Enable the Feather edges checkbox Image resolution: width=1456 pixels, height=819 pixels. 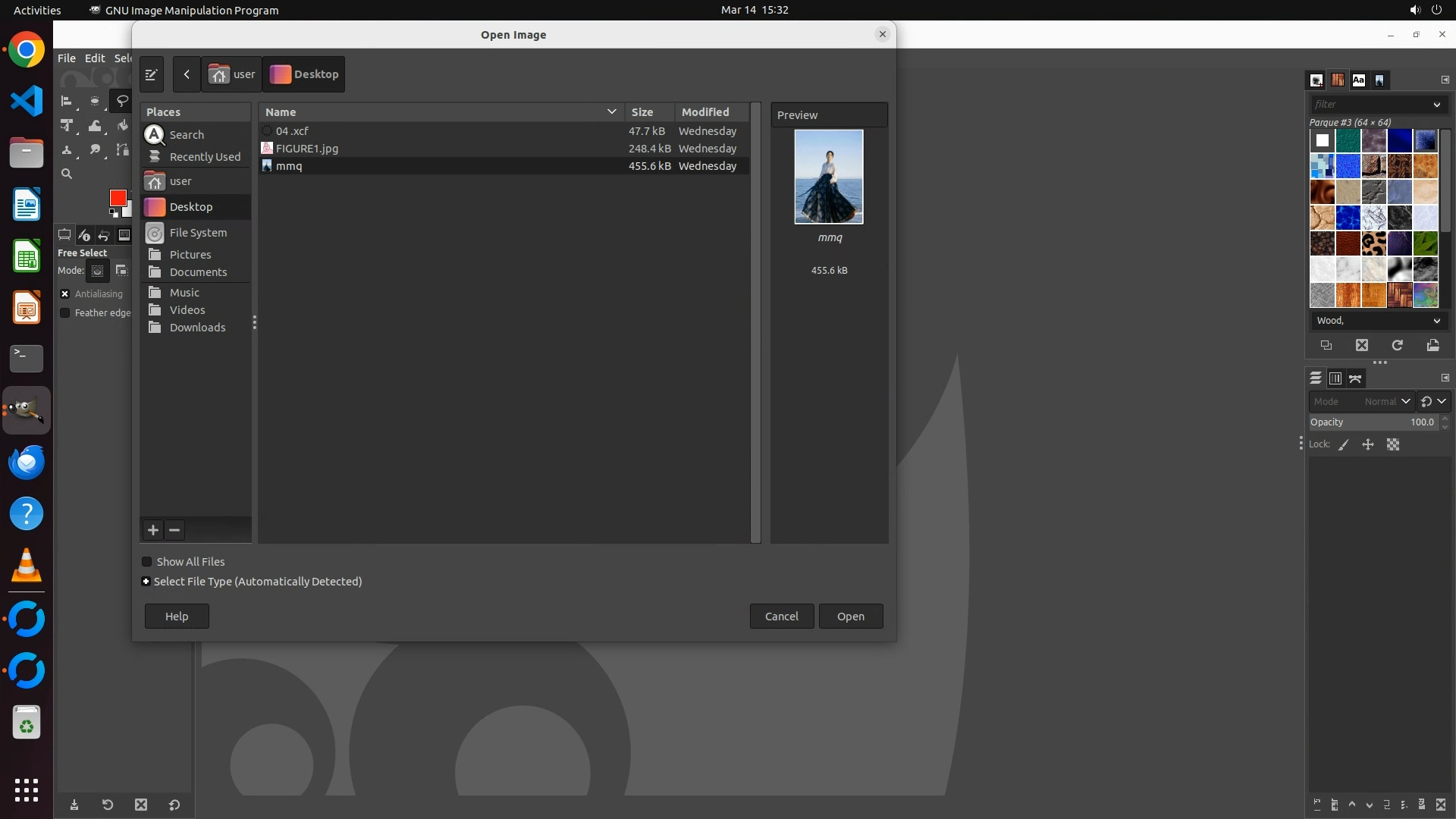pos(65,313)
